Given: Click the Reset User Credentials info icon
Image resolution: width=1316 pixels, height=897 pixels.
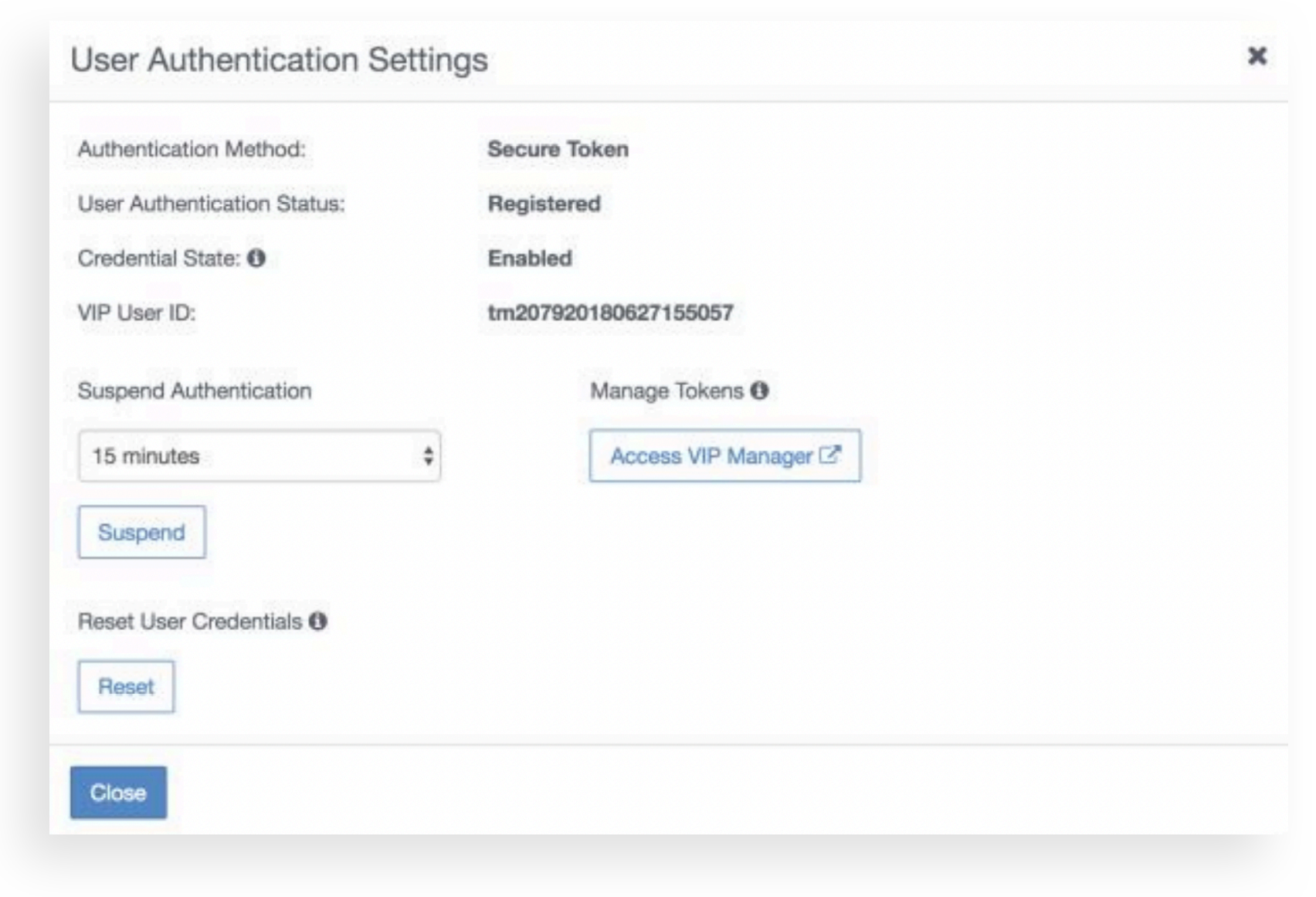Looking at the screenshot, I should click(318, 621).
